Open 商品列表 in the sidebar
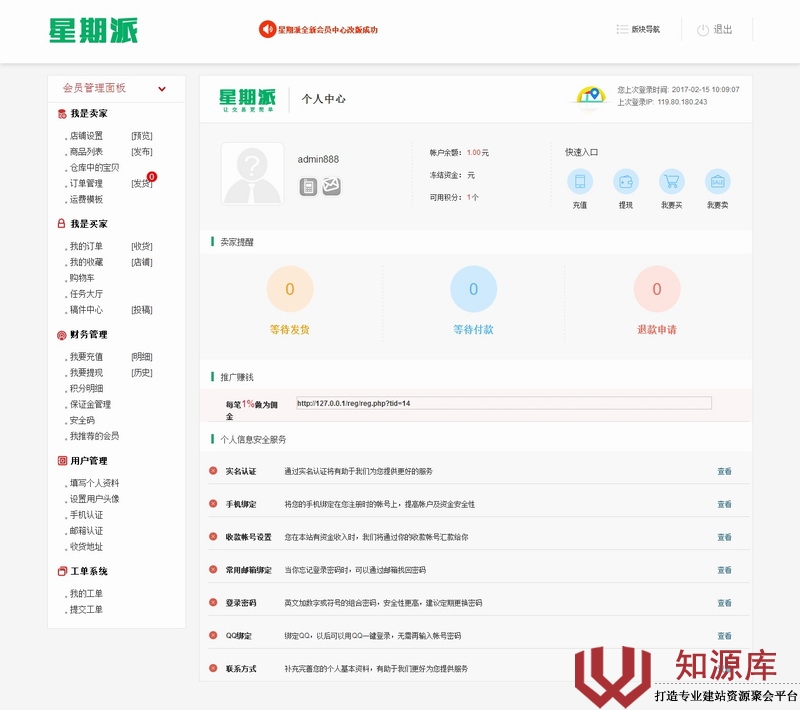Screen dimensions: 800x710 coord(86,151)
